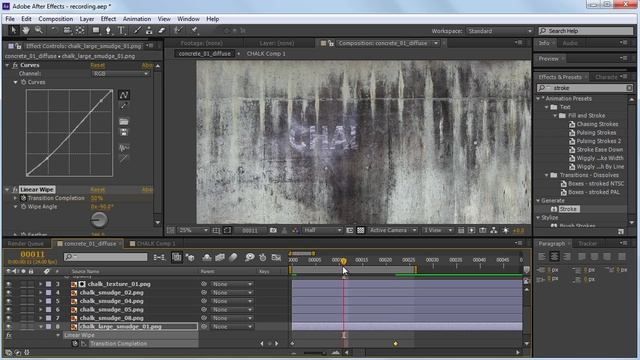Image resolution: width=640 pixels, height=360 pixels.
Task: Hide chalk_texture_01.png layer eye
Action: pyautogui.click(x=9, y=284)
